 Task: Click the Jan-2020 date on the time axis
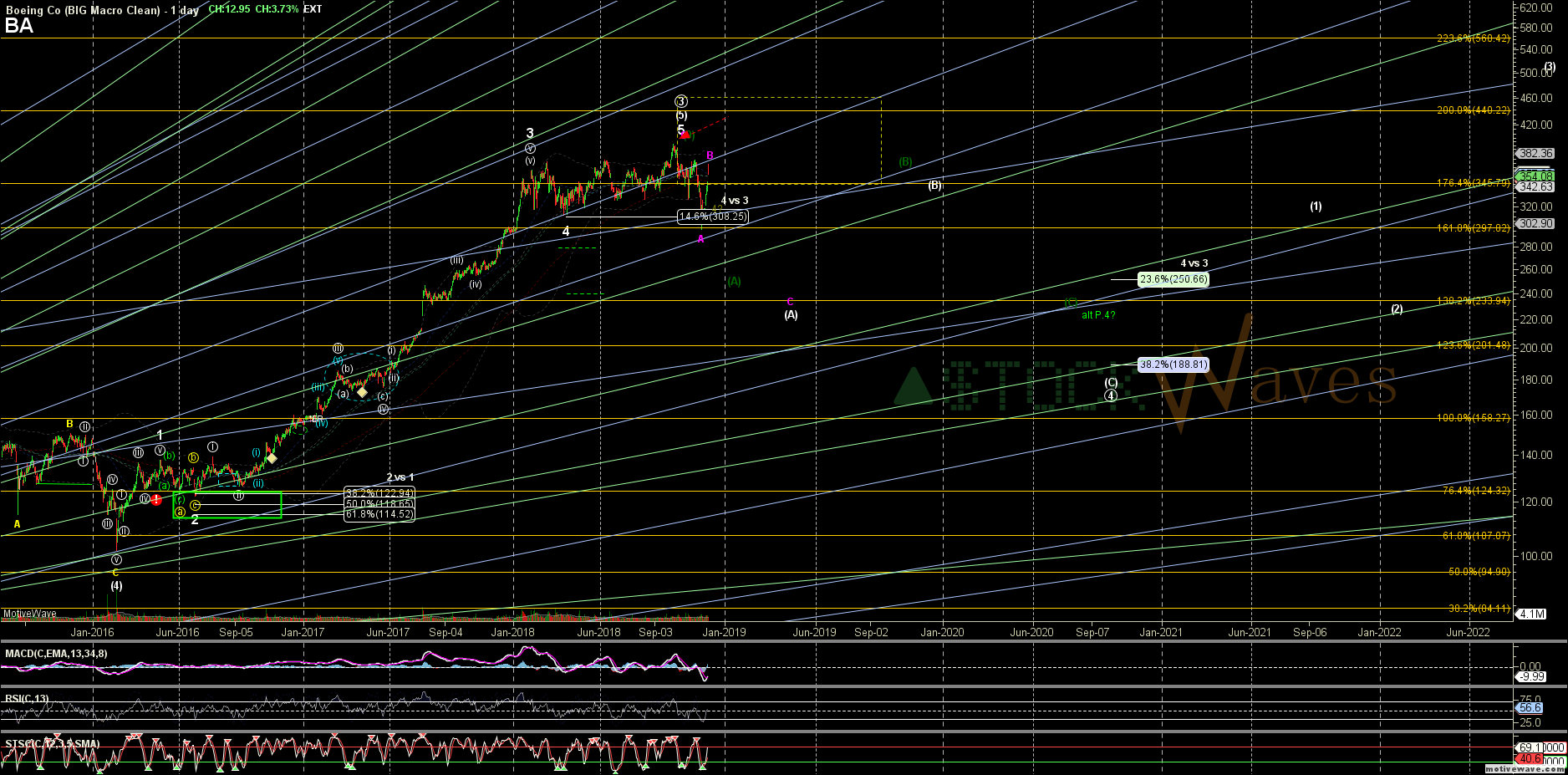[943, 632]
